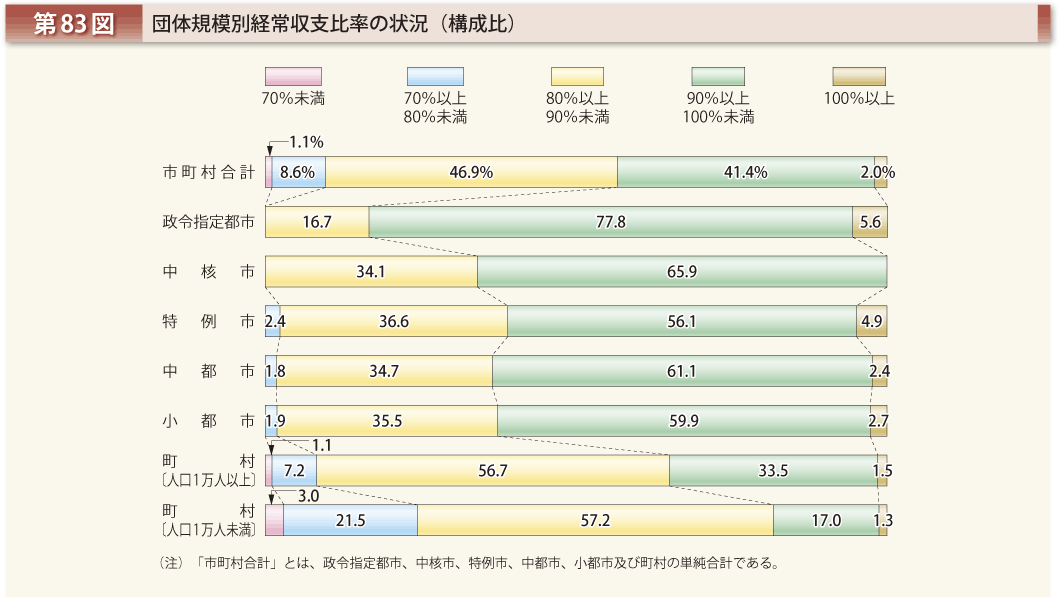Click the 1.1 callout above 町村 人口1万人以上 bar

point(321,445)
